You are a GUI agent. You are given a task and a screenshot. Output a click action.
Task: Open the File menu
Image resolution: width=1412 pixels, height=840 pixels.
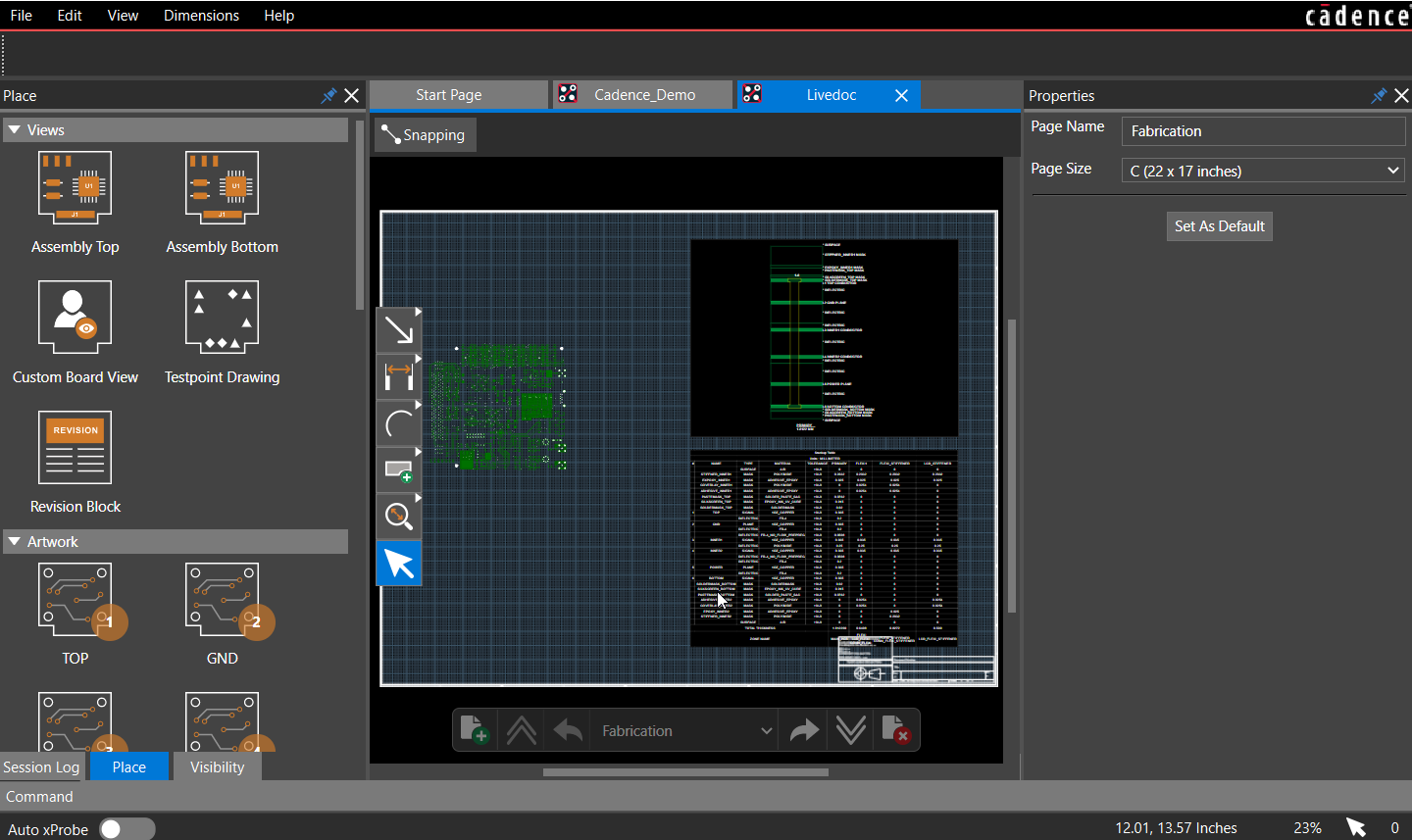(x=21, y=16)
